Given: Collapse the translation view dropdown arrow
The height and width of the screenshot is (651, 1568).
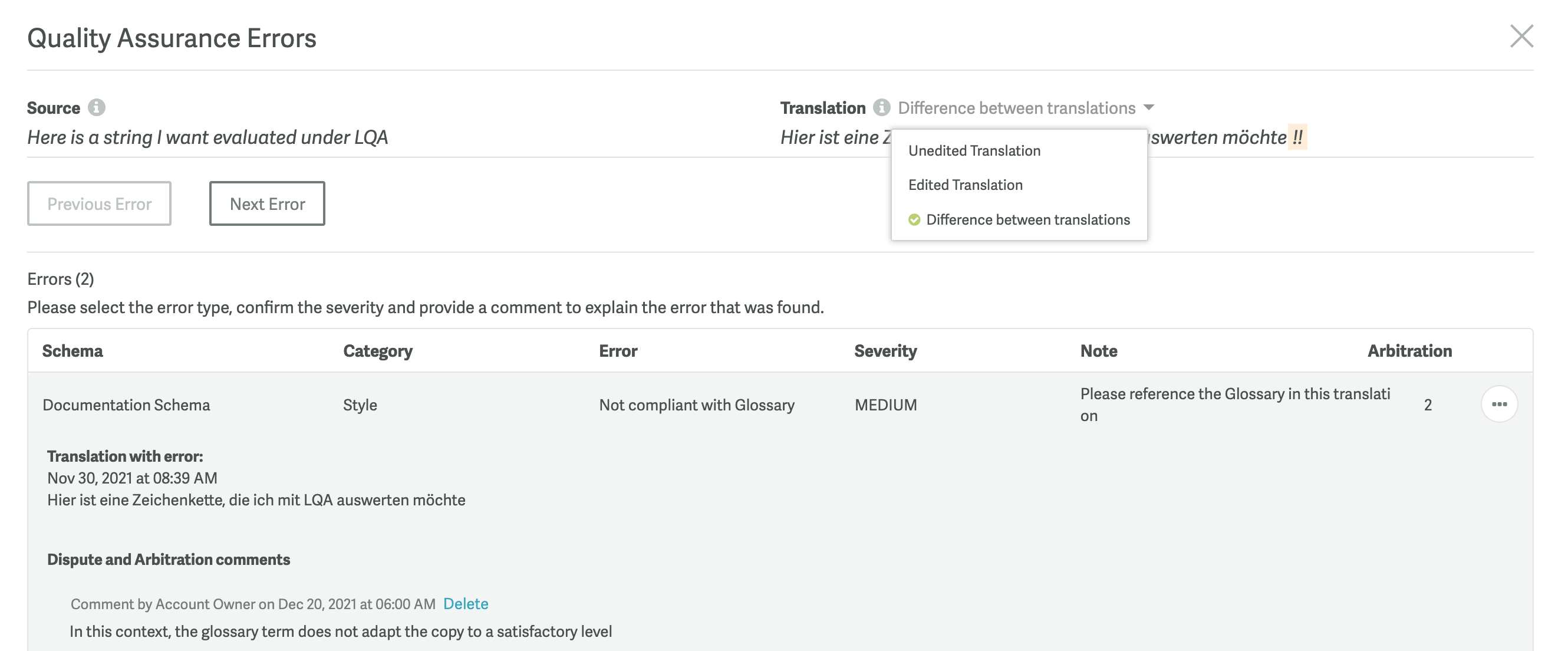Looking at the screenshot, I should pos(1149,108).
